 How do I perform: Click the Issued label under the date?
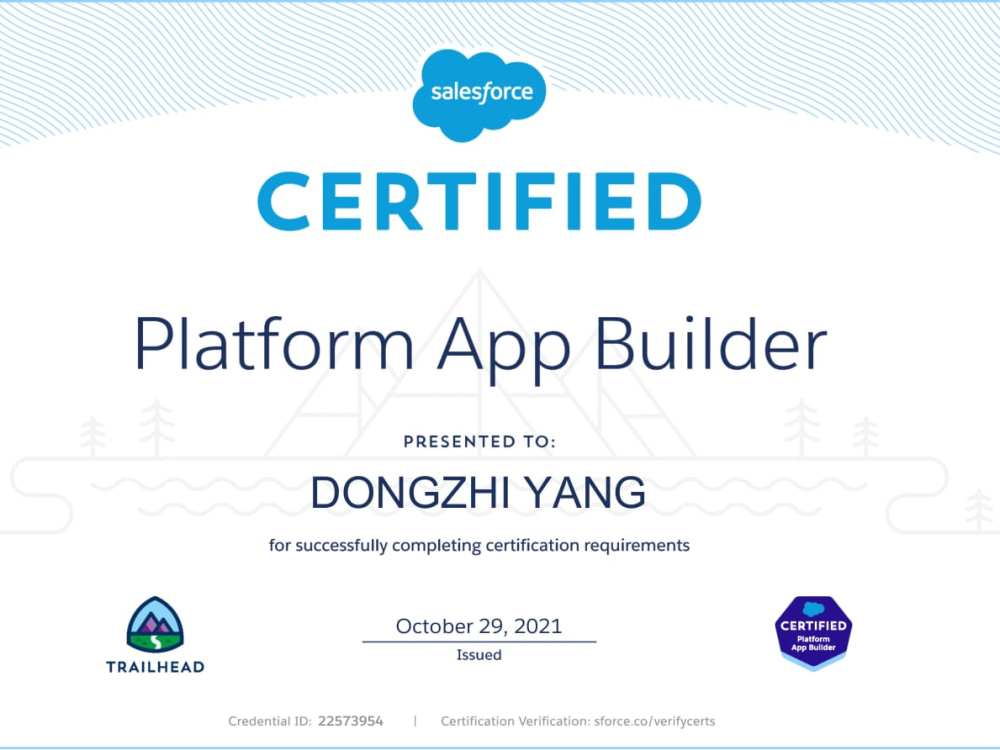click(x=479, y=655)
